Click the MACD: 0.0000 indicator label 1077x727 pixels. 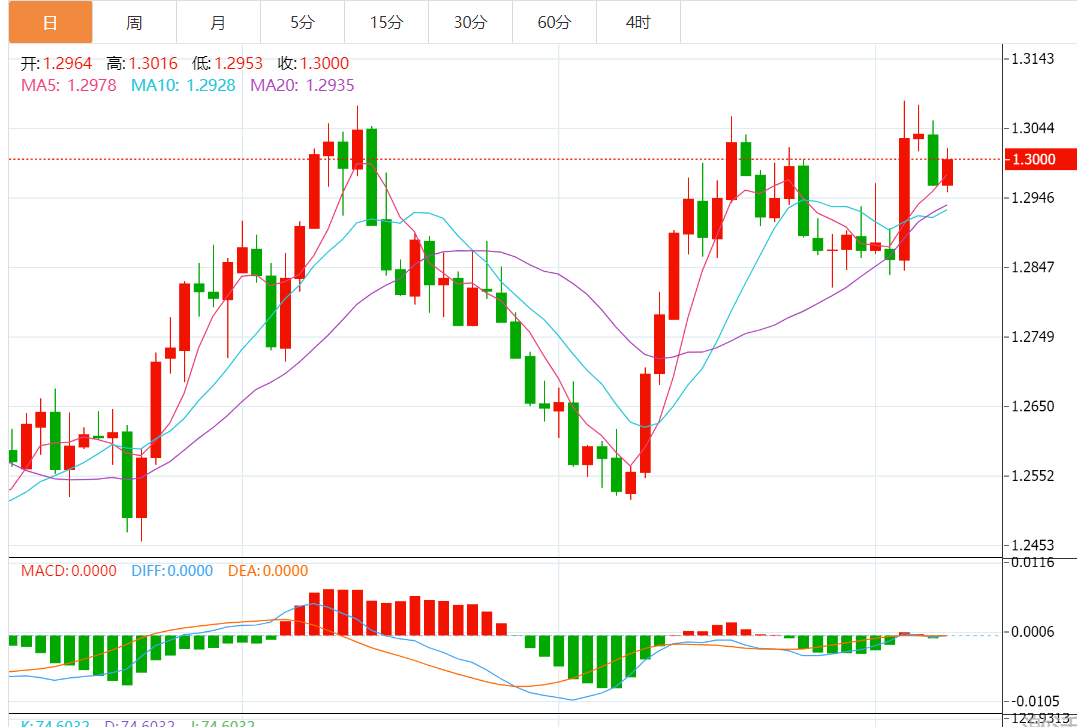coord(69,571)
